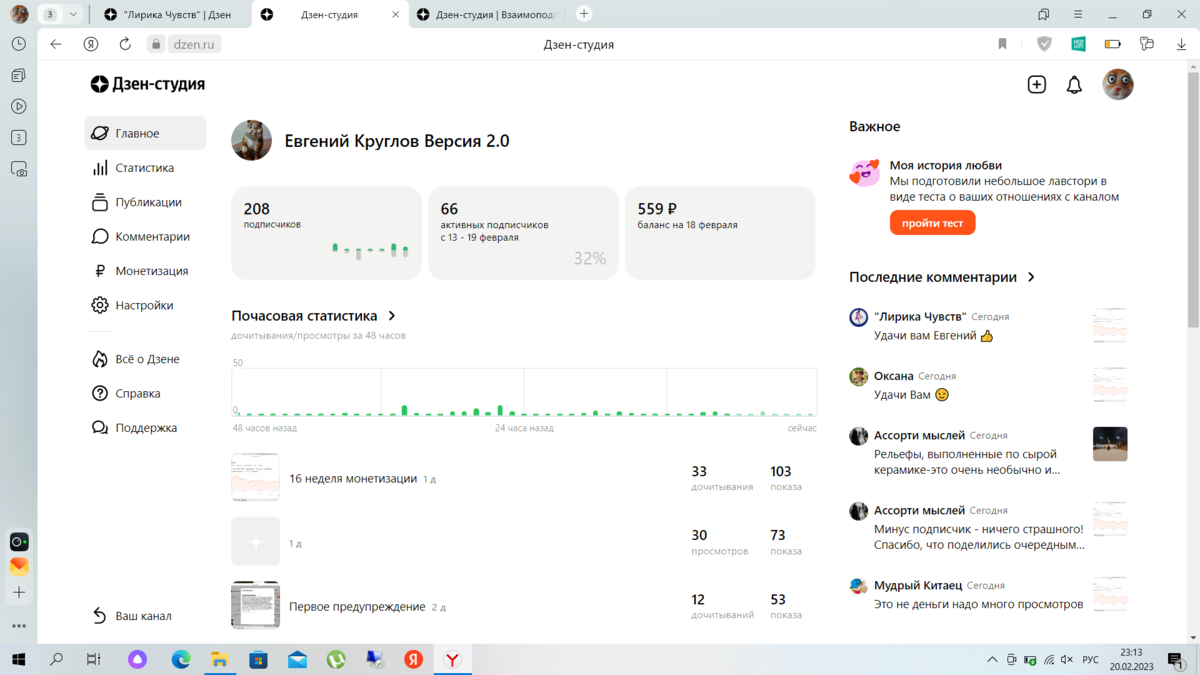The height and width of the screenshot is (675, 1200).
Task: Open the Protect shield icon
Action: [x=1044, y=44]
